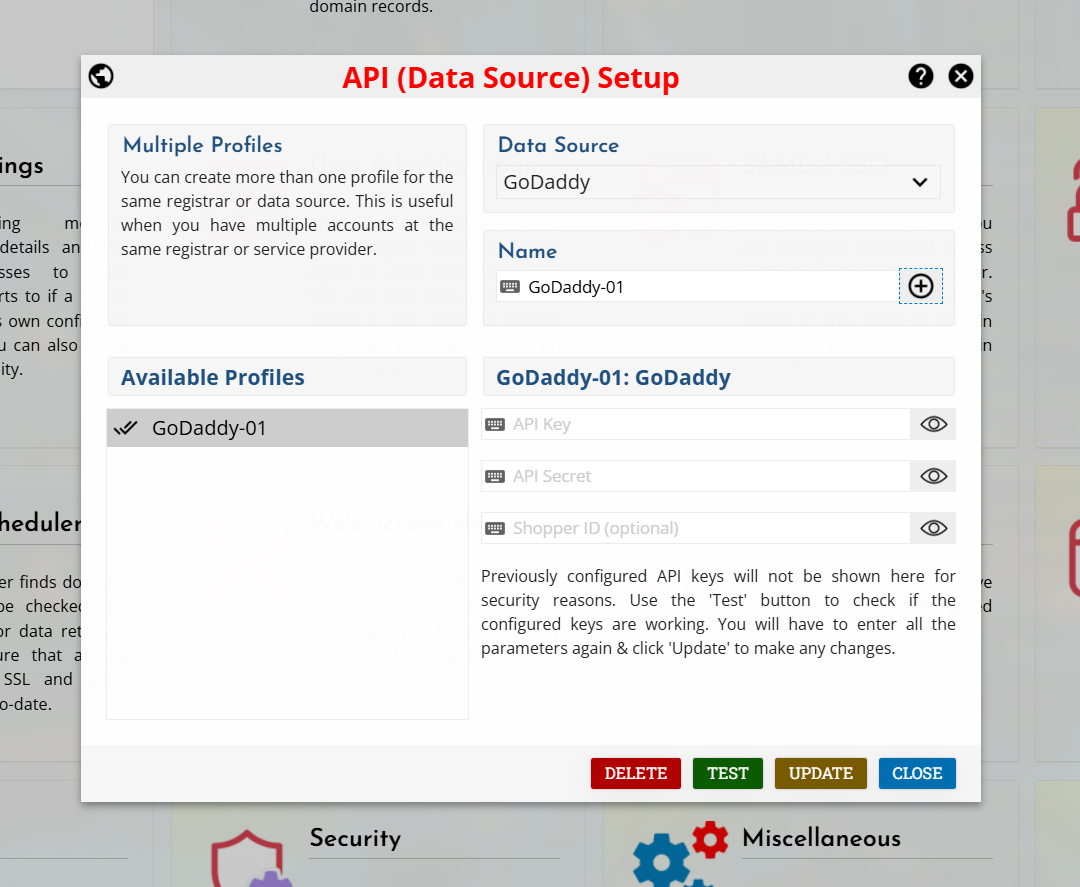Viewport: 1080px width, 887px height.
Task: Show the API Key with eye icon
Action: click(933, 424)
